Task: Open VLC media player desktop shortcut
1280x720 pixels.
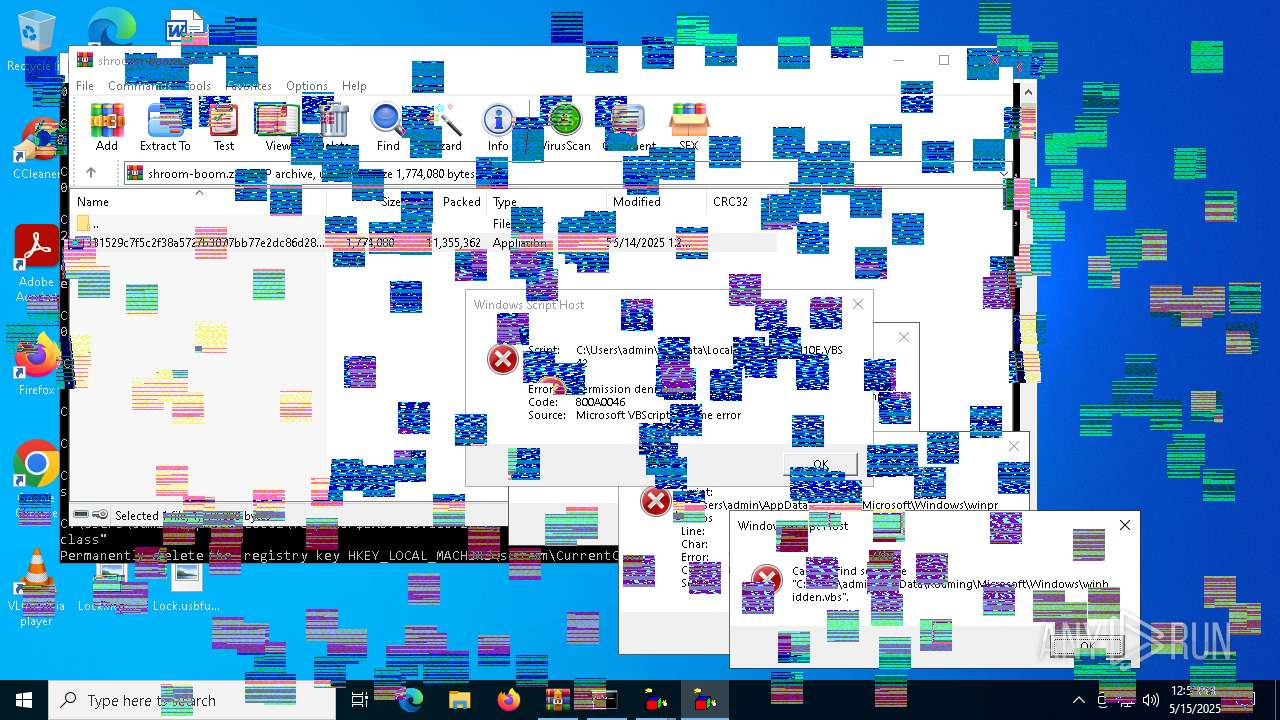Action: pyautogui.click(x=37, y=588)
